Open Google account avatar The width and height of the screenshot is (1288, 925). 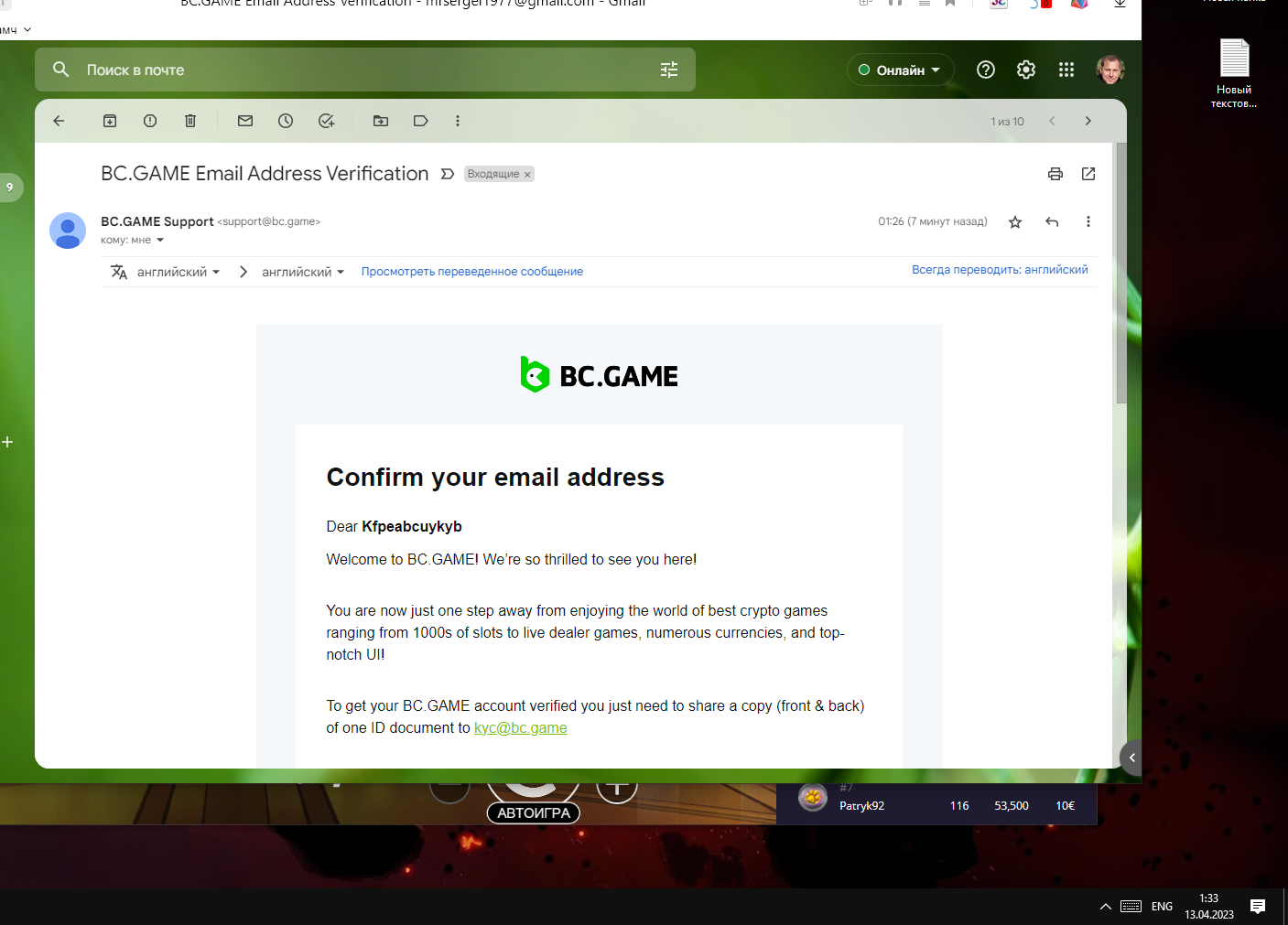tap(1110, 70)
